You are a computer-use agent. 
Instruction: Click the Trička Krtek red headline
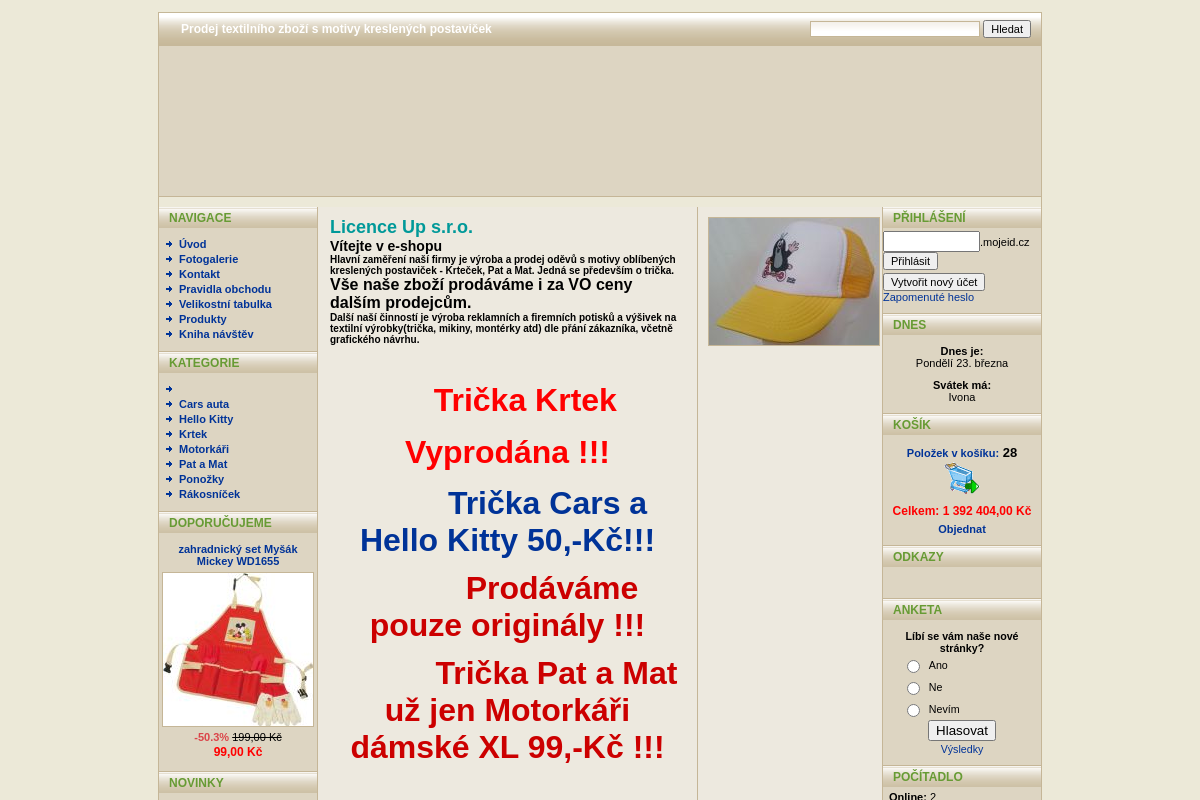(525, 400)
